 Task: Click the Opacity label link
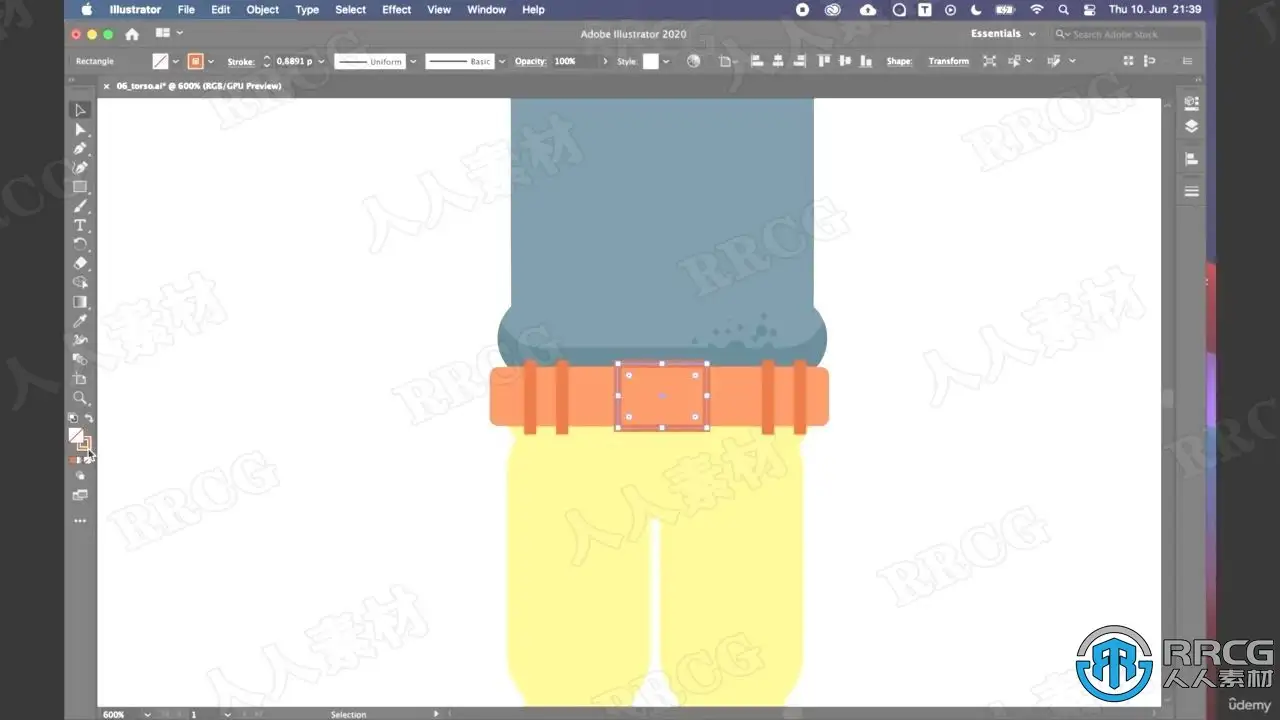click(530, 61)
